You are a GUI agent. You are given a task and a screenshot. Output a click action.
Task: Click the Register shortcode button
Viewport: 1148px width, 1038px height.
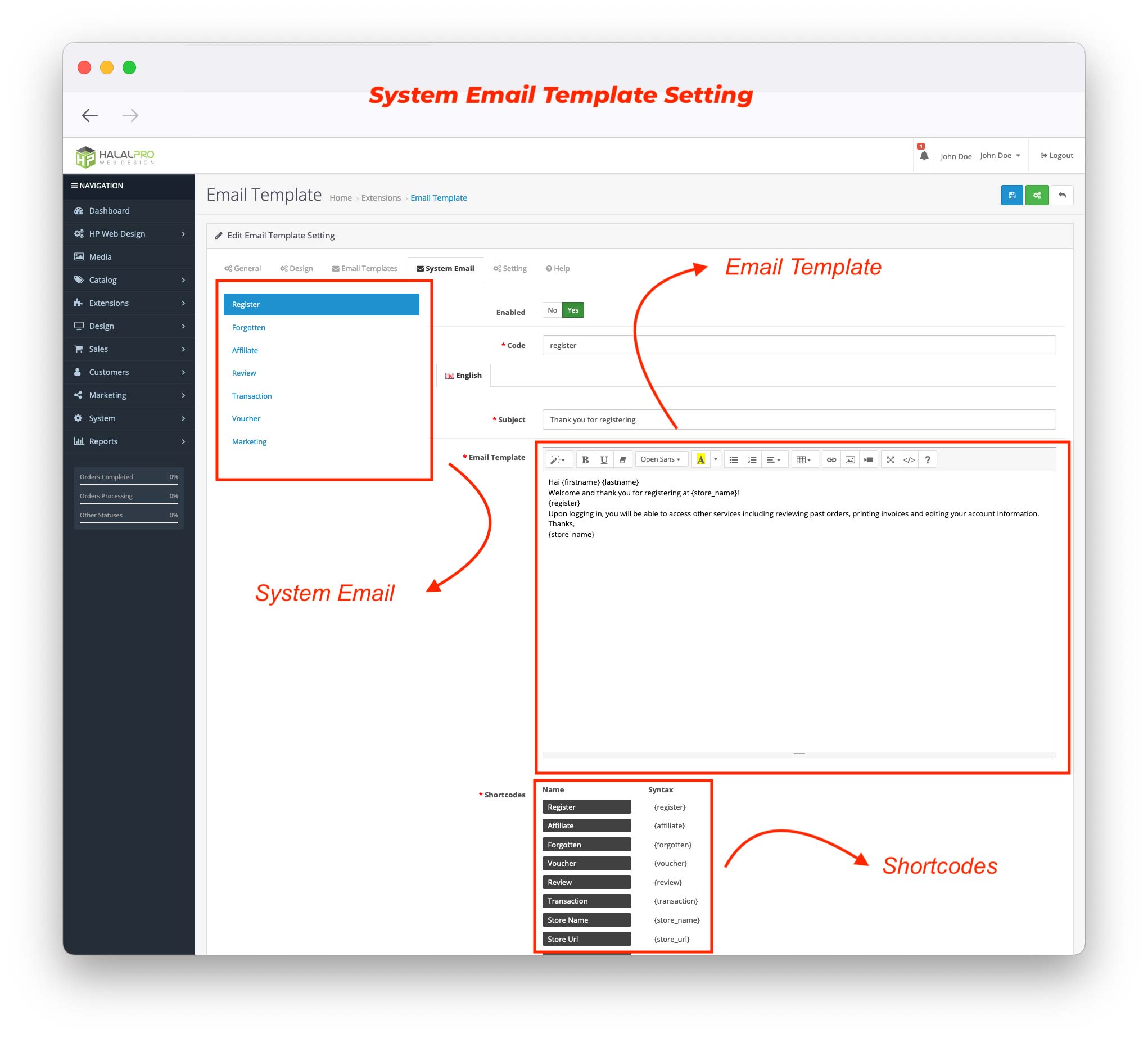coord(586,807)
